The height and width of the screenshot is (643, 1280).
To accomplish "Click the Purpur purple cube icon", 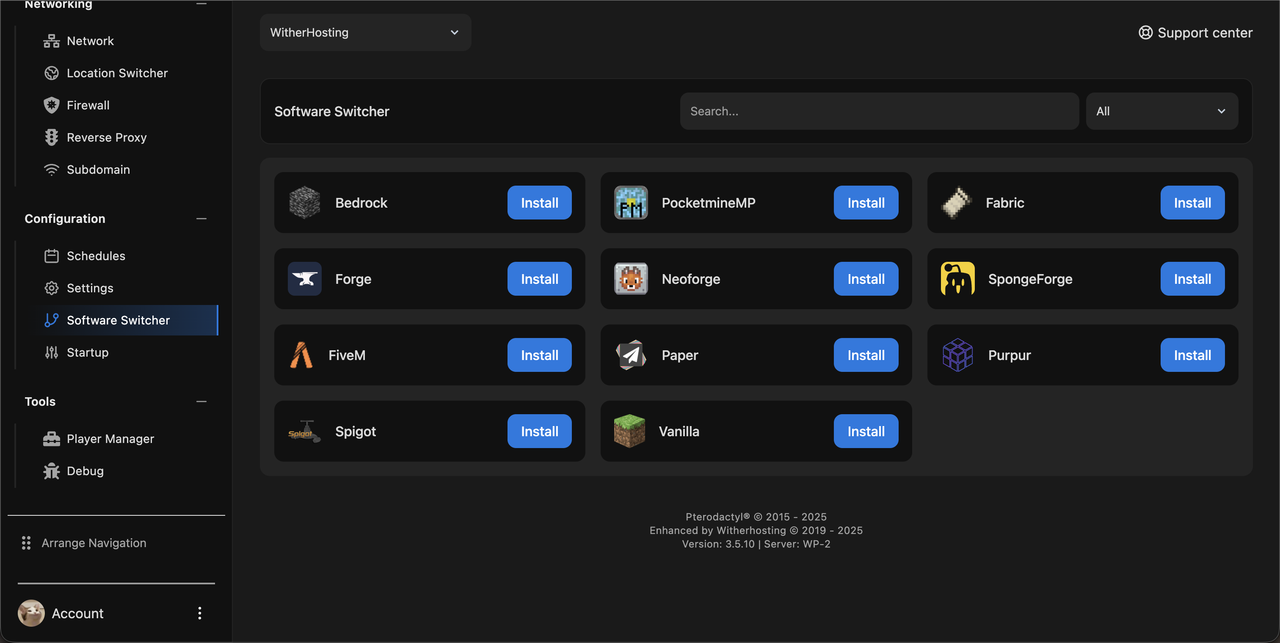I will pyautogui.click(x=957, y=355).
